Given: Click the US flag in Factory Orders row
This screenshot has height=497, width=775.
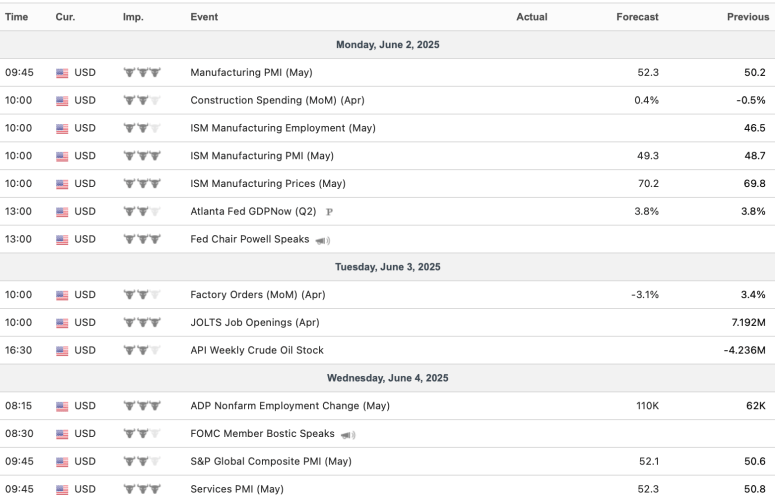Looking at the screenshot, I should [x=62, y=295].
